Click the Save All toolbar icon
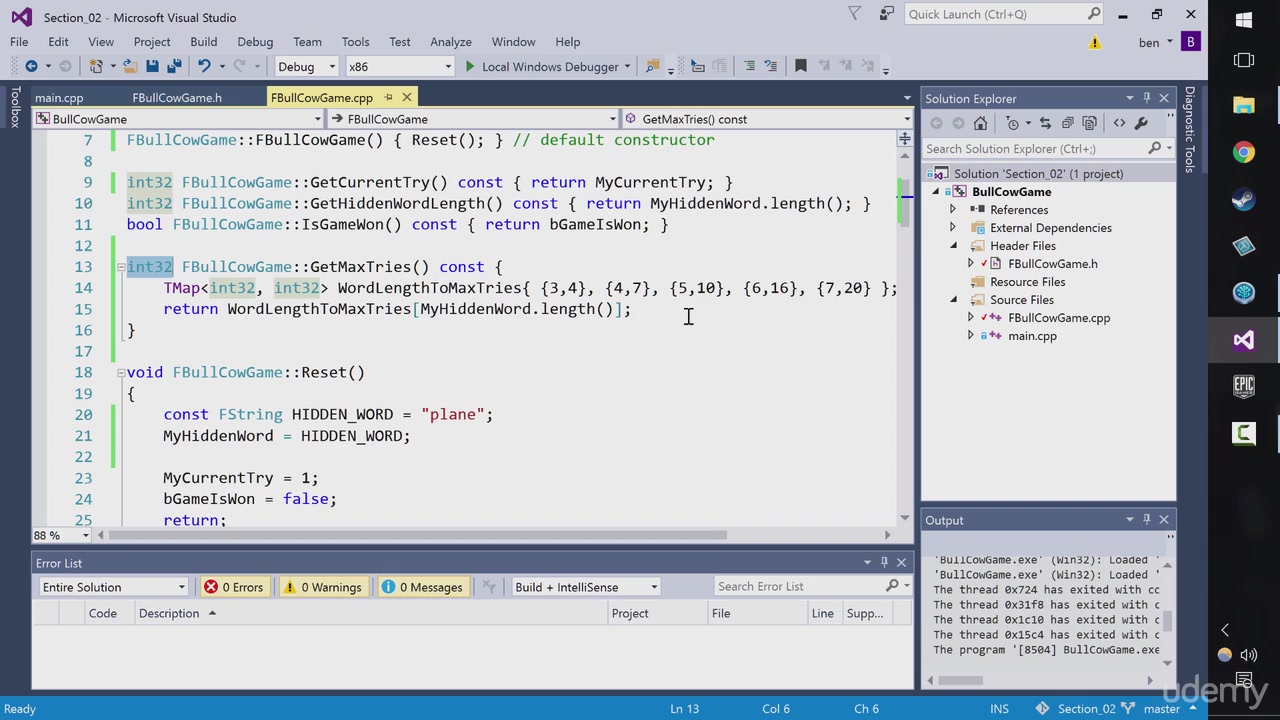 pos(174,66)
